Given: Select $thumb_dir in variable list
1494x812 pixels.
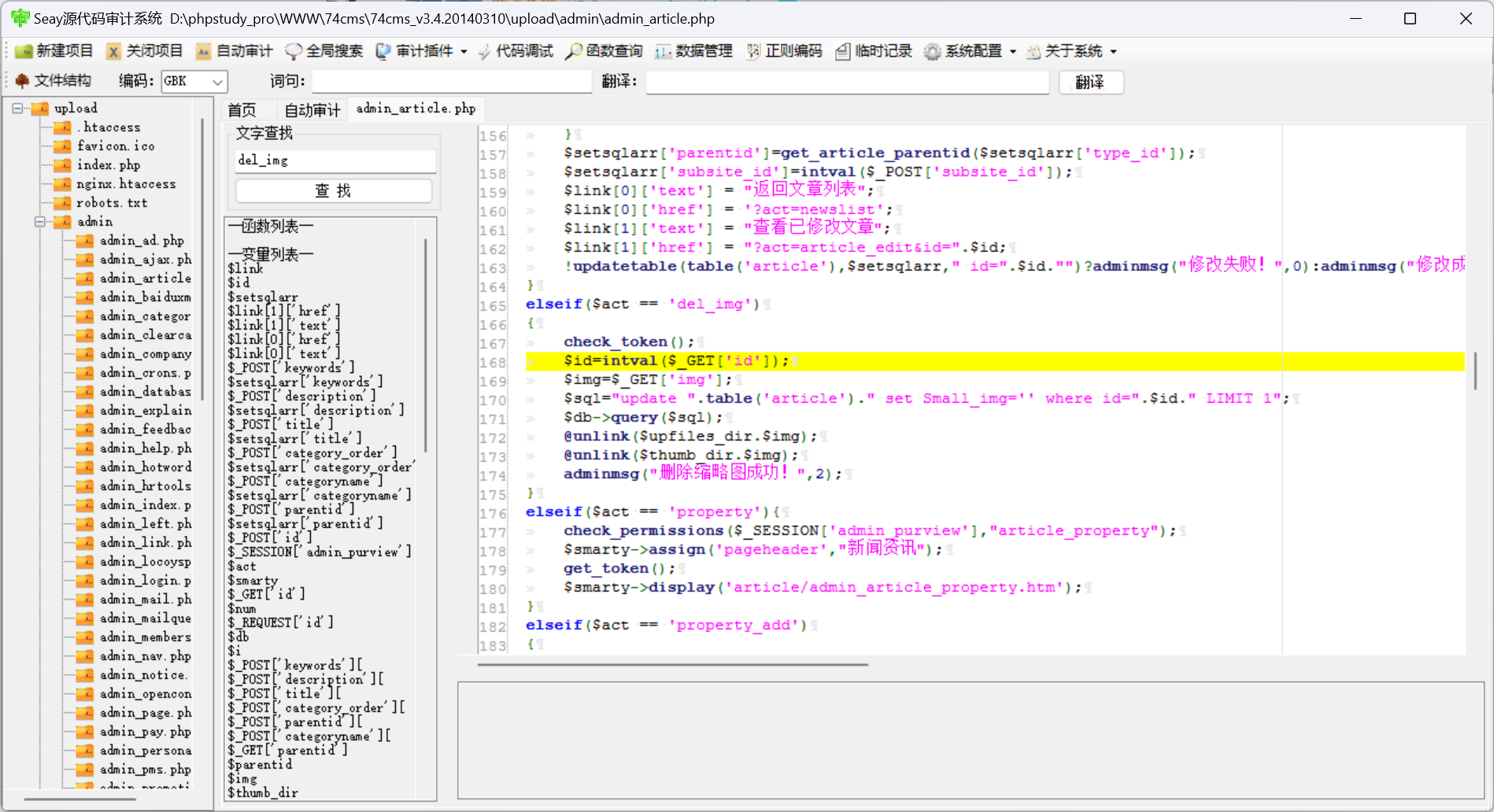Looking at the screenshot, I should point(263,793).
